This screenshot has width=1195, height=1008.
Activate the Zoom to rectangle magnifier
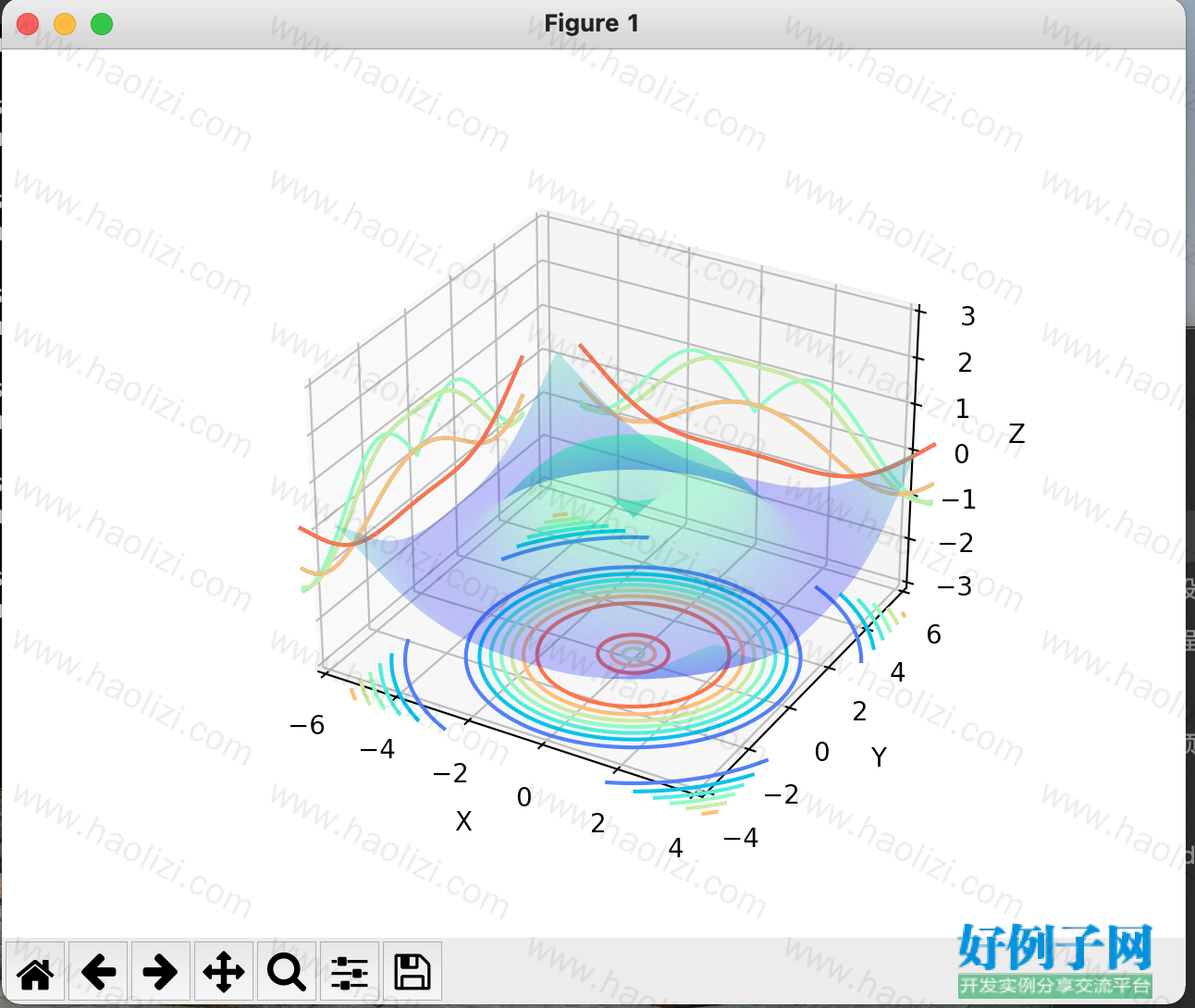click(287, 972)
